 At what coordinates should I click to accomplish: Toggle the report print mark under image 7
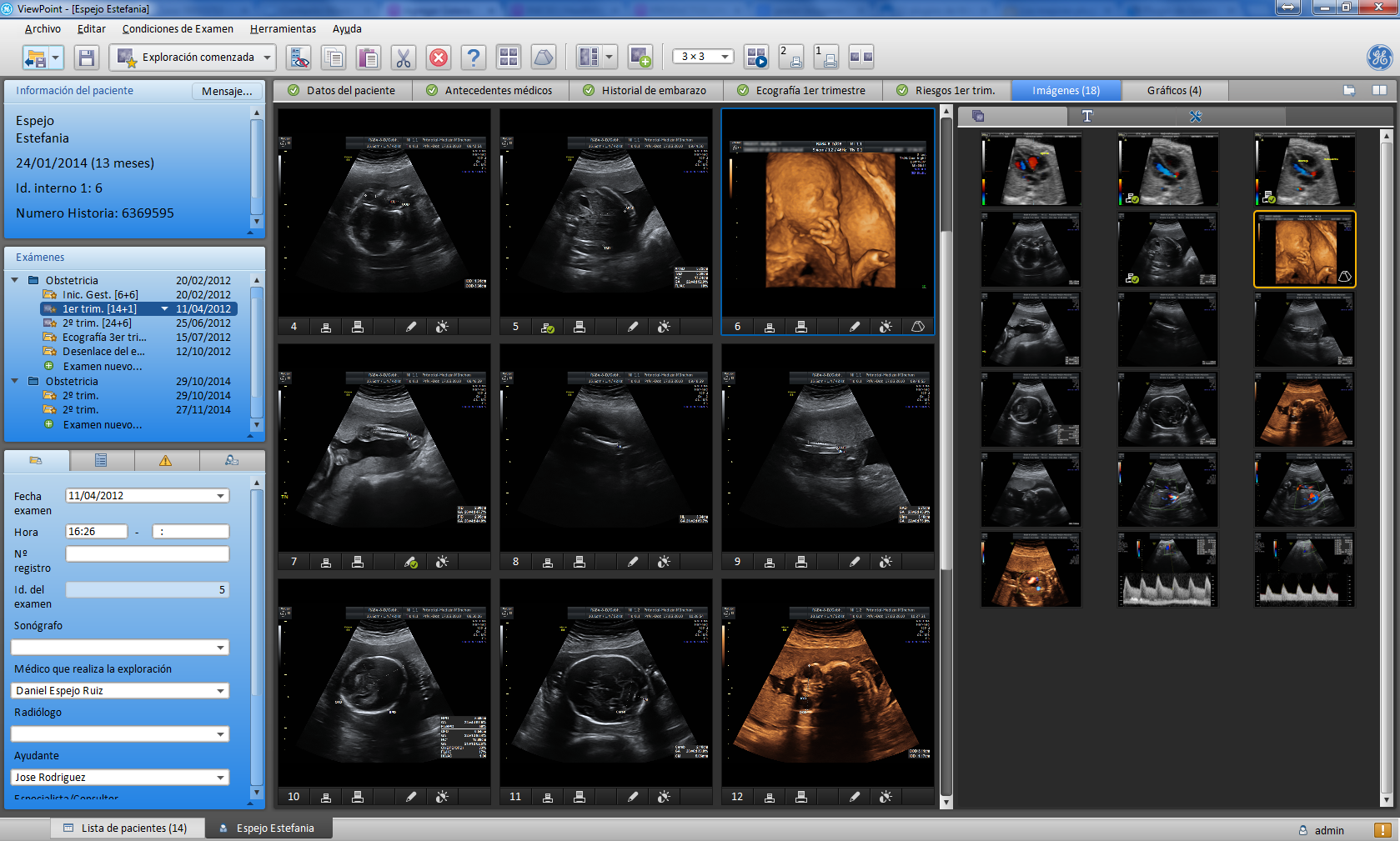click(358, 562)
